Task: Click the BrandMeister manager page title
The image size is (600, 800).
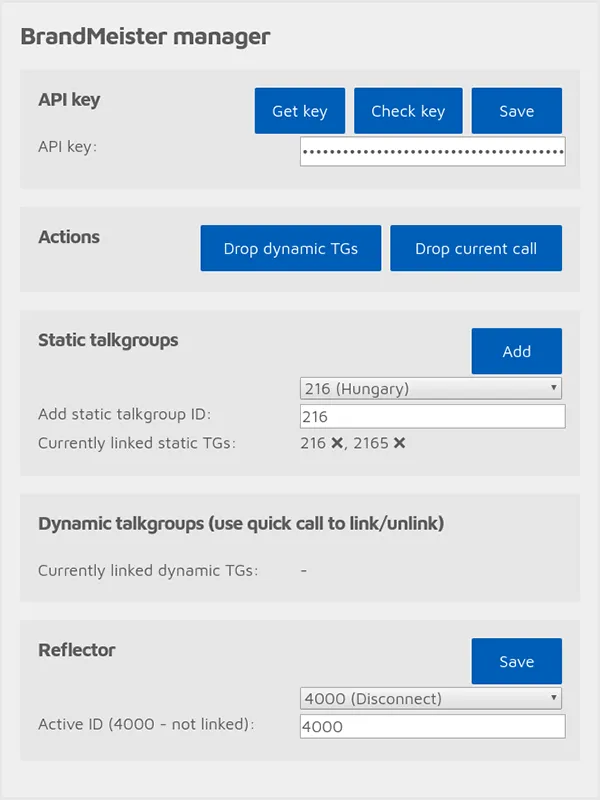Action: [x=145, y=37]
